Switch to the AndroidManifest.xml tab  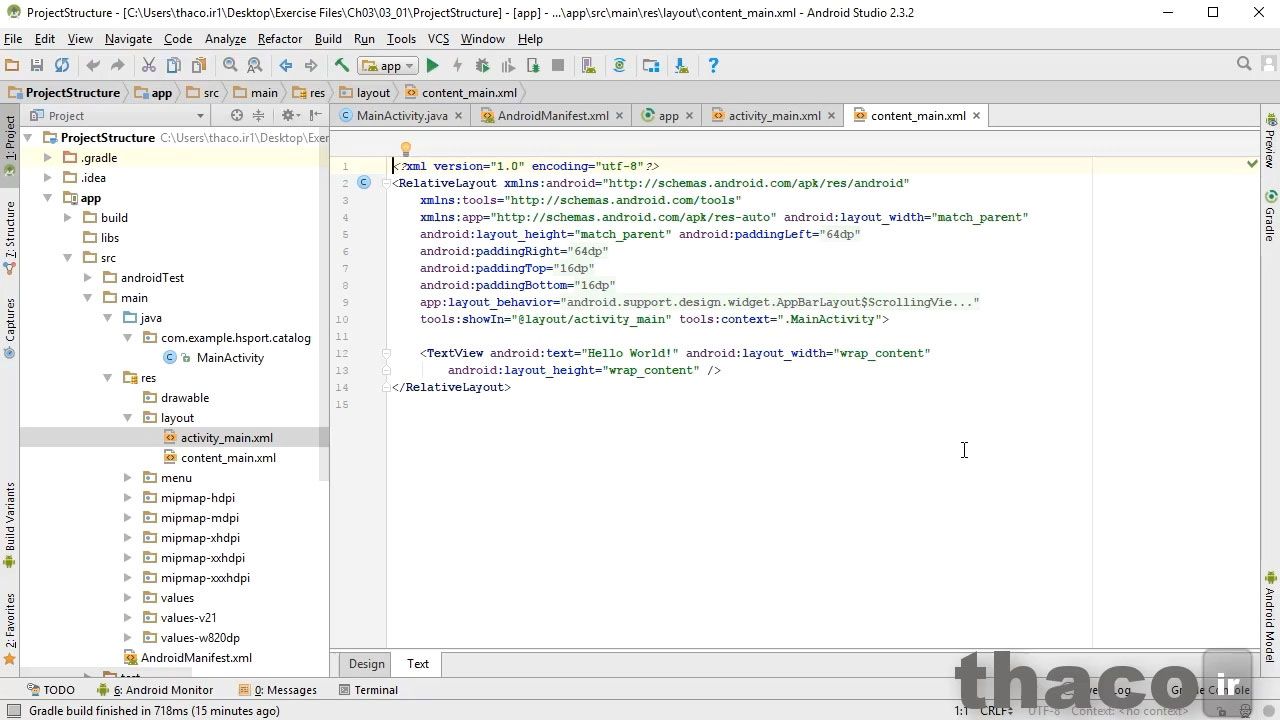[x=553, y=116]
